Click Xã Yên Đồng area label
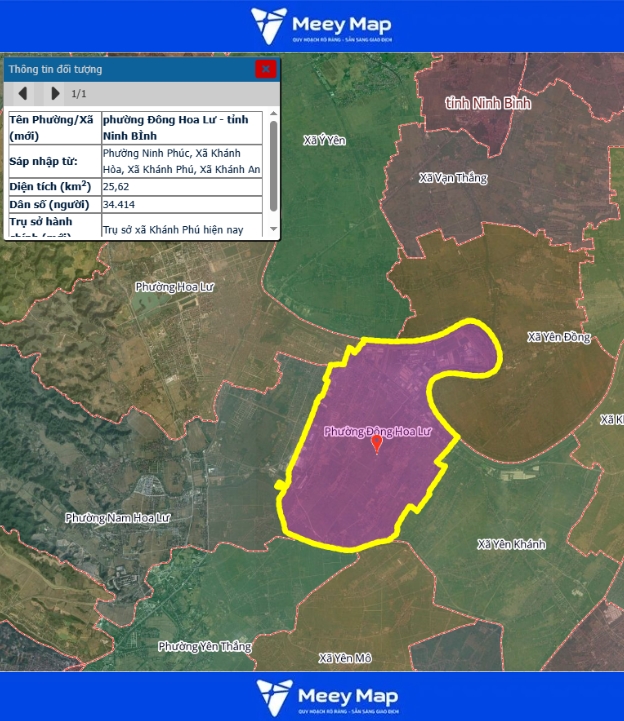The height and width of the screenshot is (721, 624). coord(559,338)
